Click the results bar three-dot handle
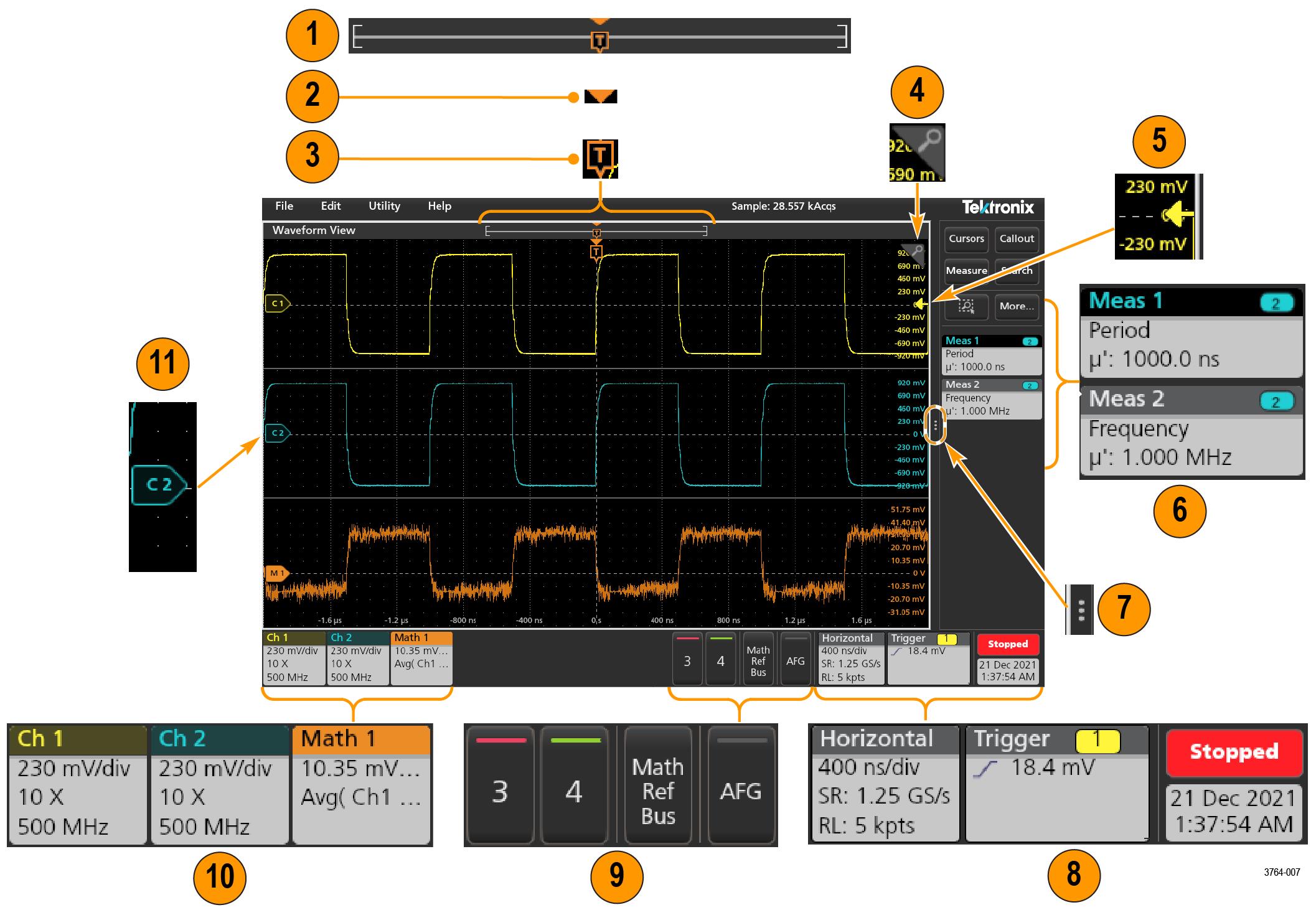 (935, 426)
